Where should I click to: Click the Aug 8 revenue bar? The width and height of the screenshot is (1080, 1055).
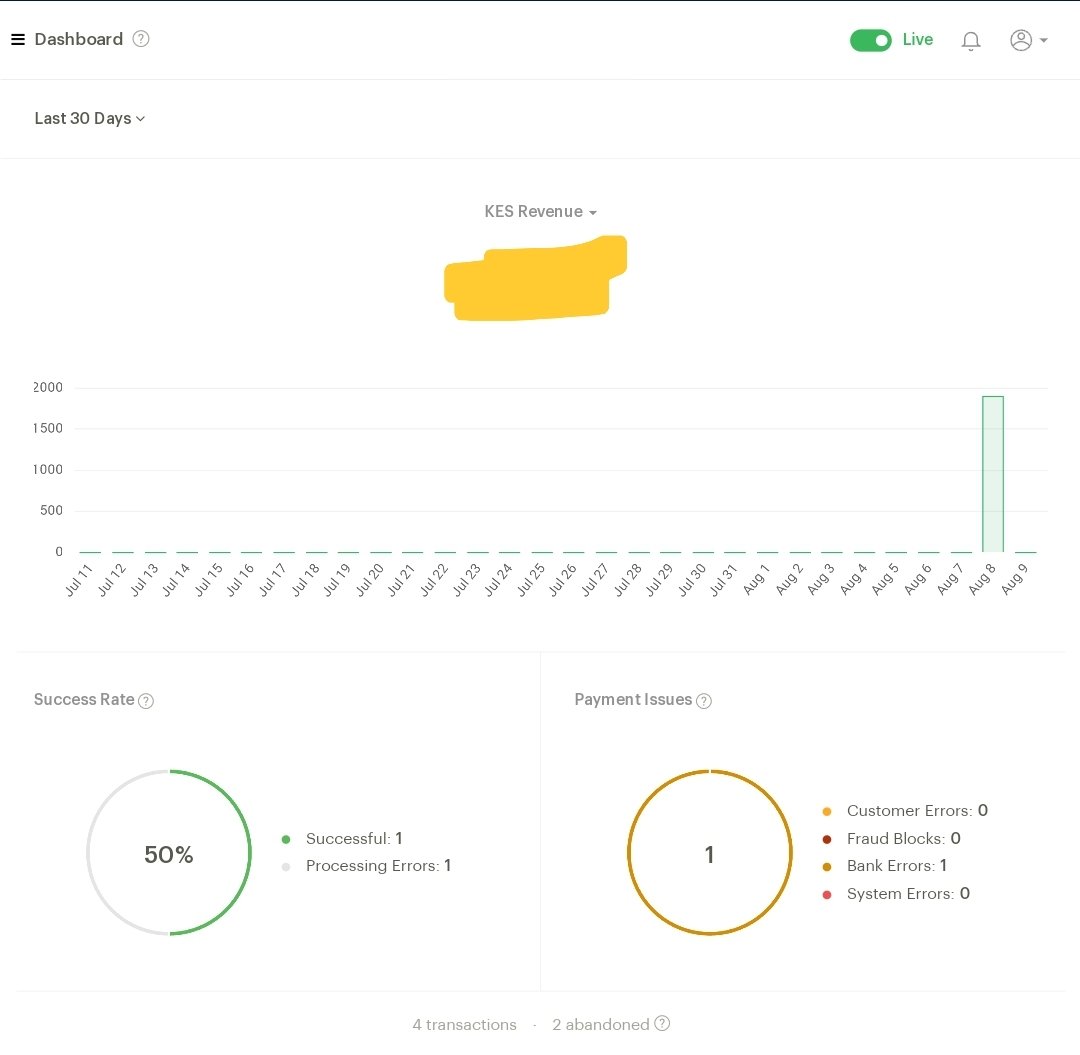coord(992,473)
